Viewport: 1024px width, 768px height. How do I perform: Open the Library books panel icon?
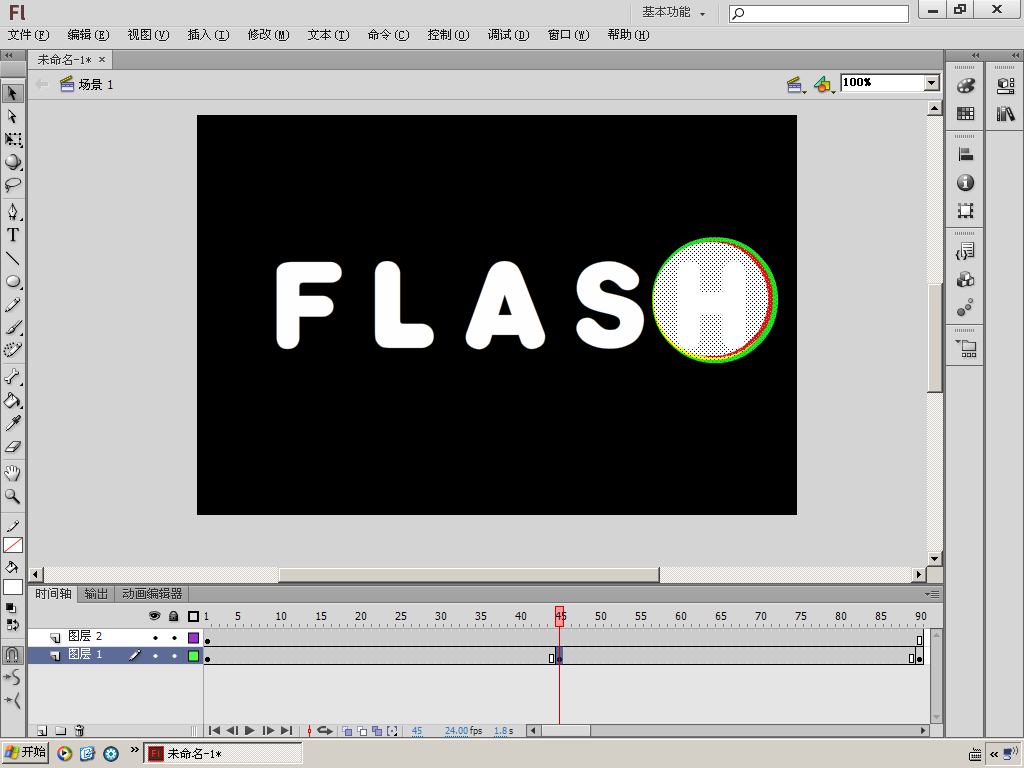[1006, 114]
